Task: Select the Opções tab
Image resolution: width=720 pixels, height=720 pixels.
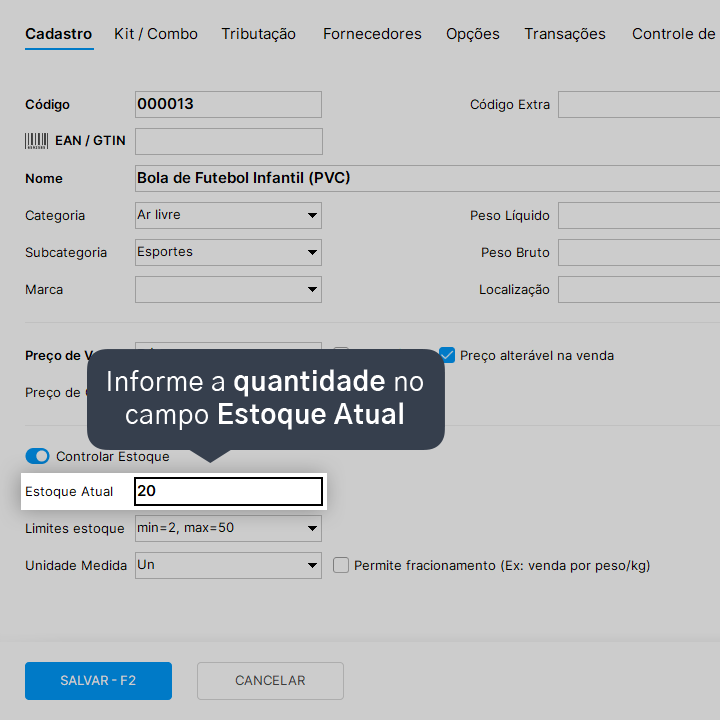Action: tap(472, 34)
